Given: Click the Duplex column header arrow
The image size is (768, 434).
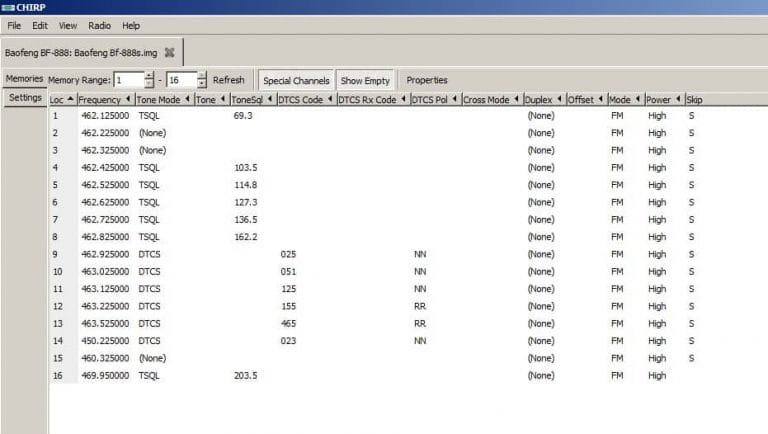Looking at the screenshot, I should tap(559, 99).
